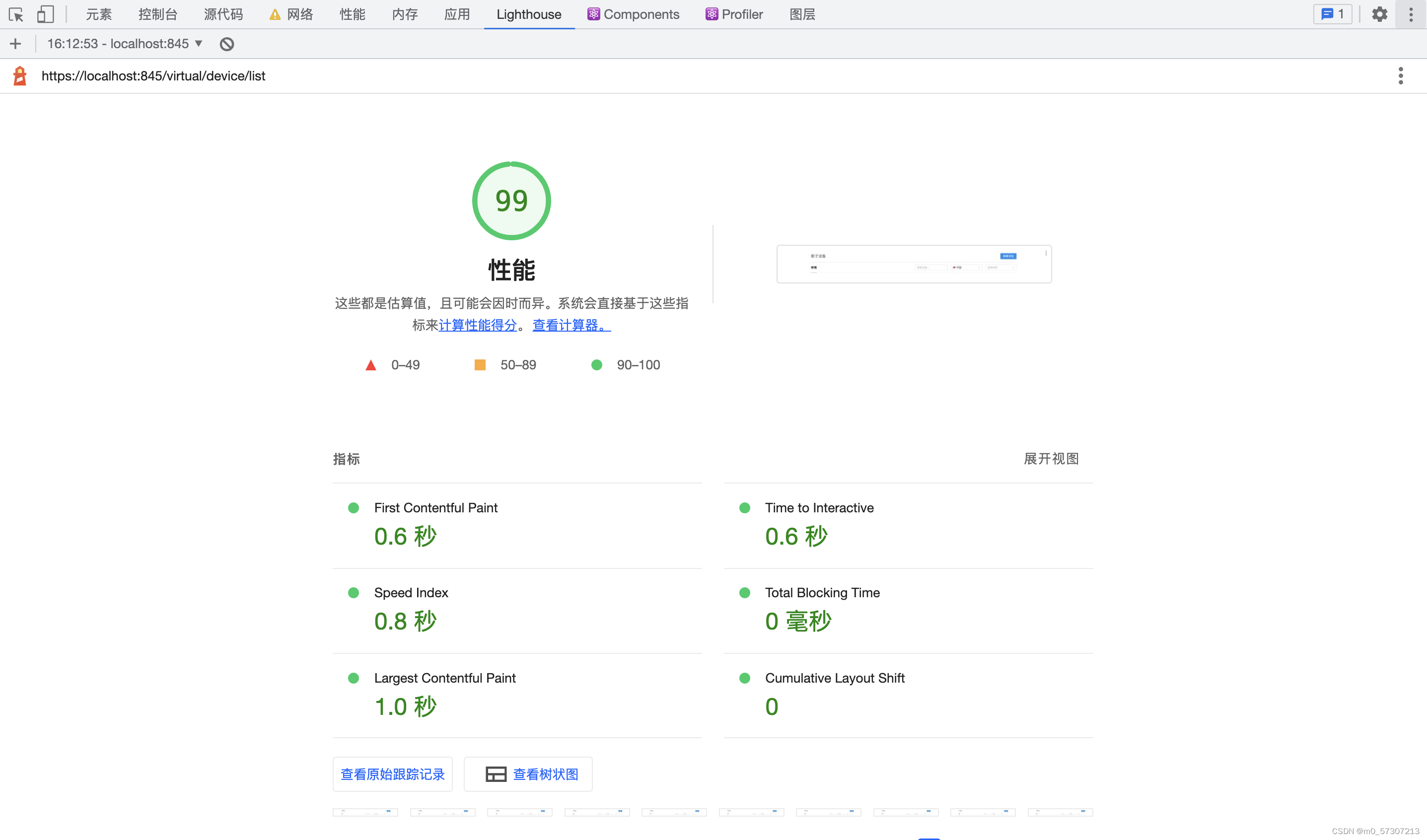Click the orange square 50–89 legend
Viewport: 1427px width, 840px height.
pos(505,364)
